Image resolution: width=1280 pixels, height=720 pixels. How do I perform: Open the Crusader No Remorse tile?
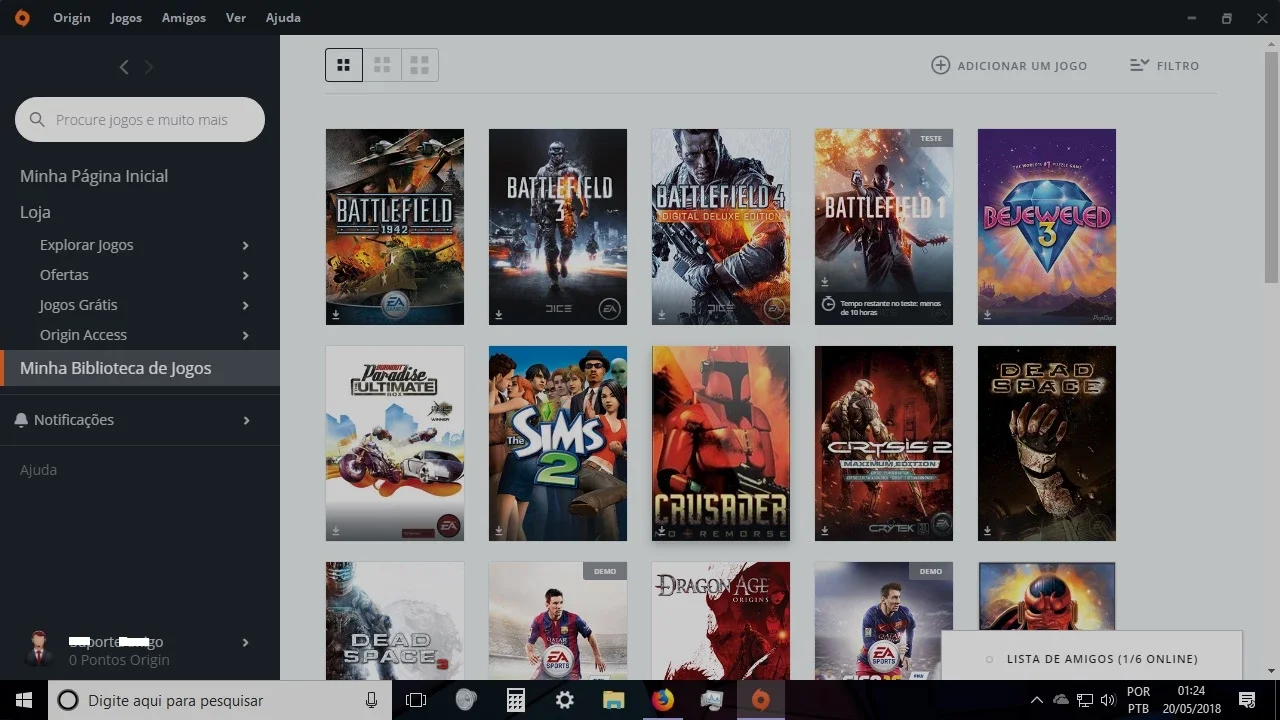click(x=721, y=444)
